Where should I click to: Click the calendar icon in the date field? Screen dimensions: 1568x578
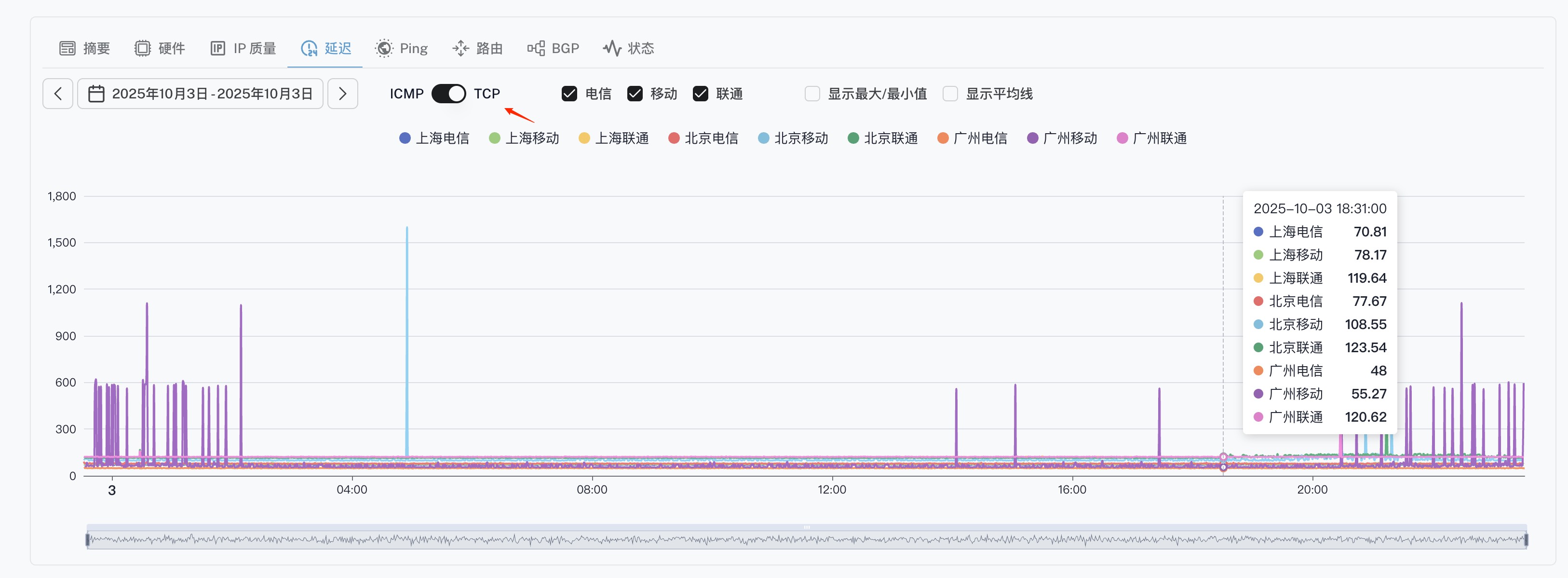pos(96,94)
